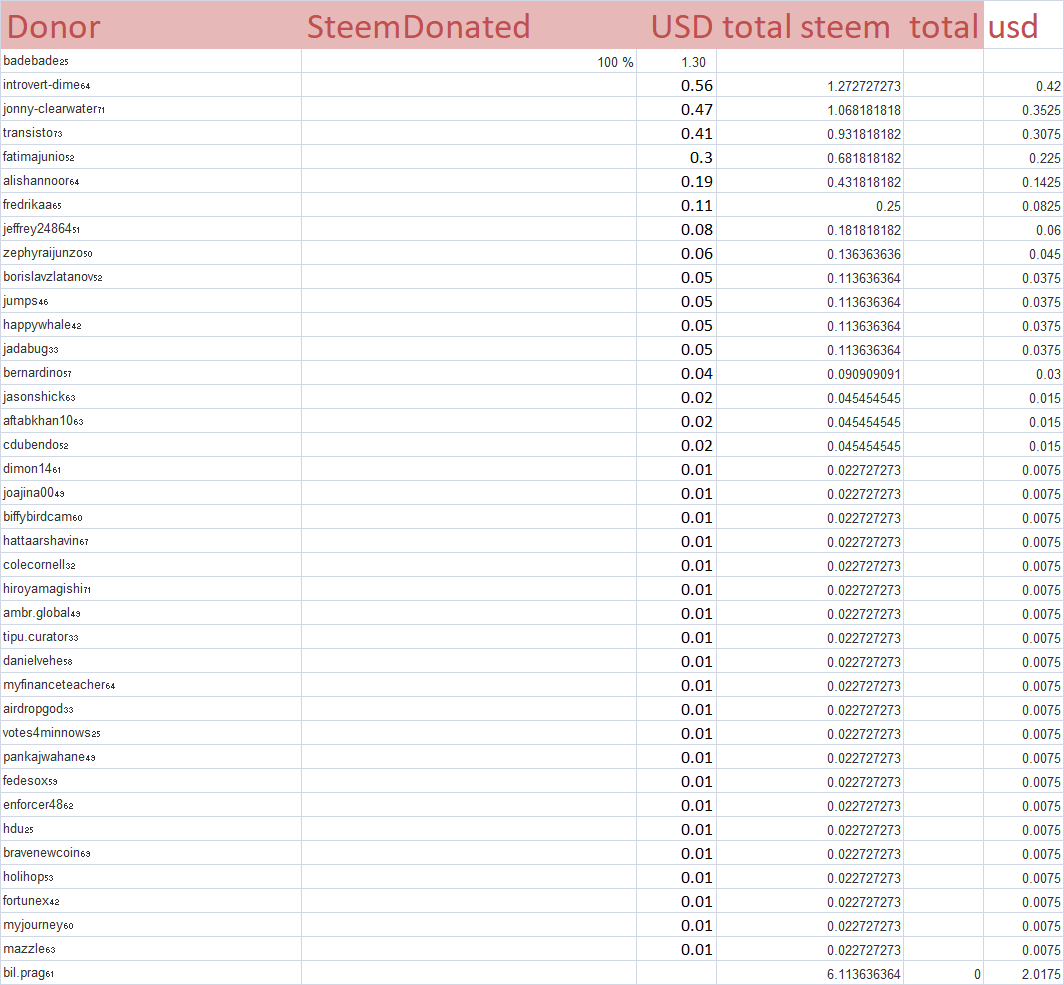Select the tipu.curator donor cell
This screenshot has height=985, width=1064.
tap(151, 637)
